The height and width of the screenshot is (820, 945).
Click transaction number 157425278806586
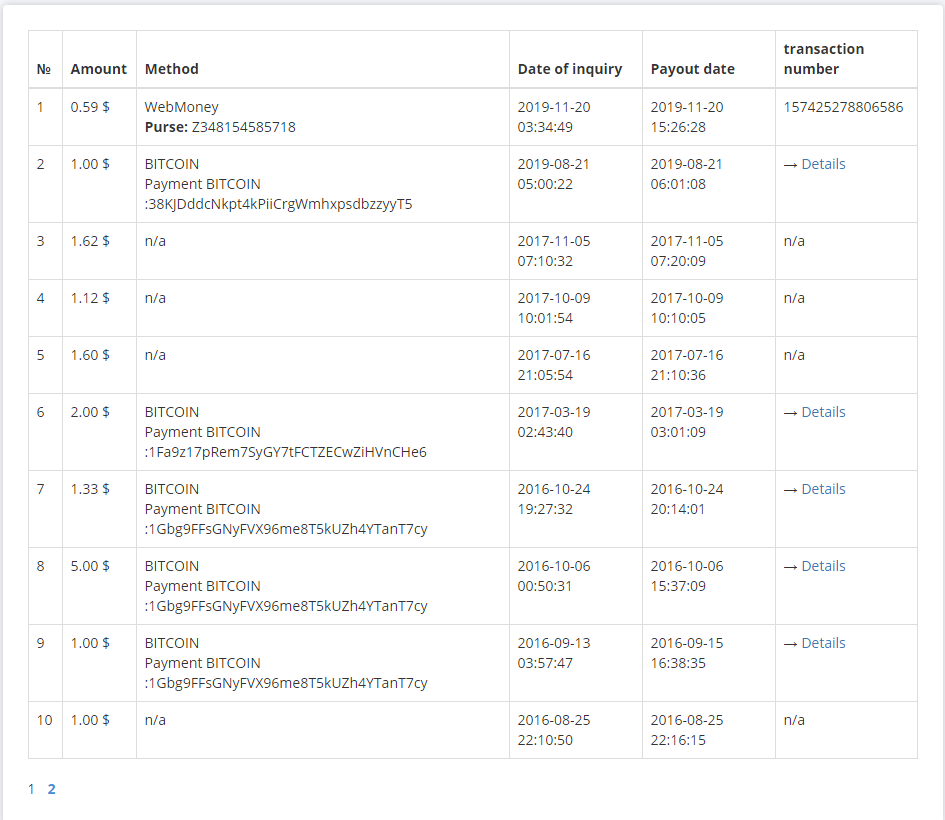click(x=843, y=107)
